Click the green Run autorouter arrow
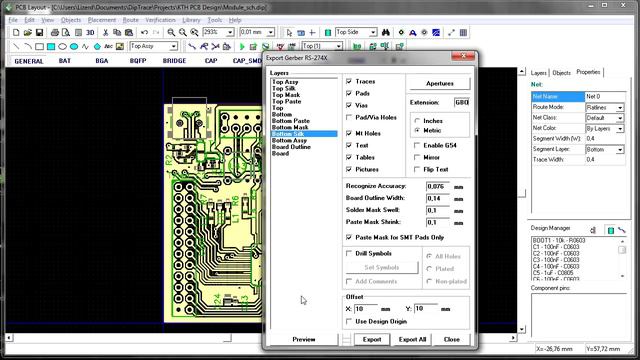 (x=242, y=47)
